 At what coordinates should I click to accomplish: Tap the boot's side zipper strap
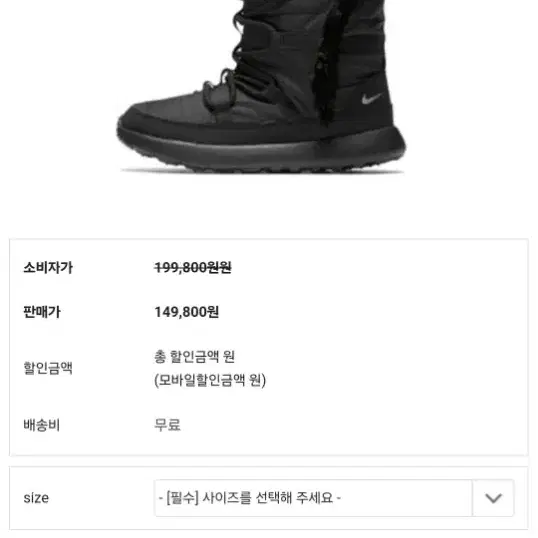pos(324,69)
